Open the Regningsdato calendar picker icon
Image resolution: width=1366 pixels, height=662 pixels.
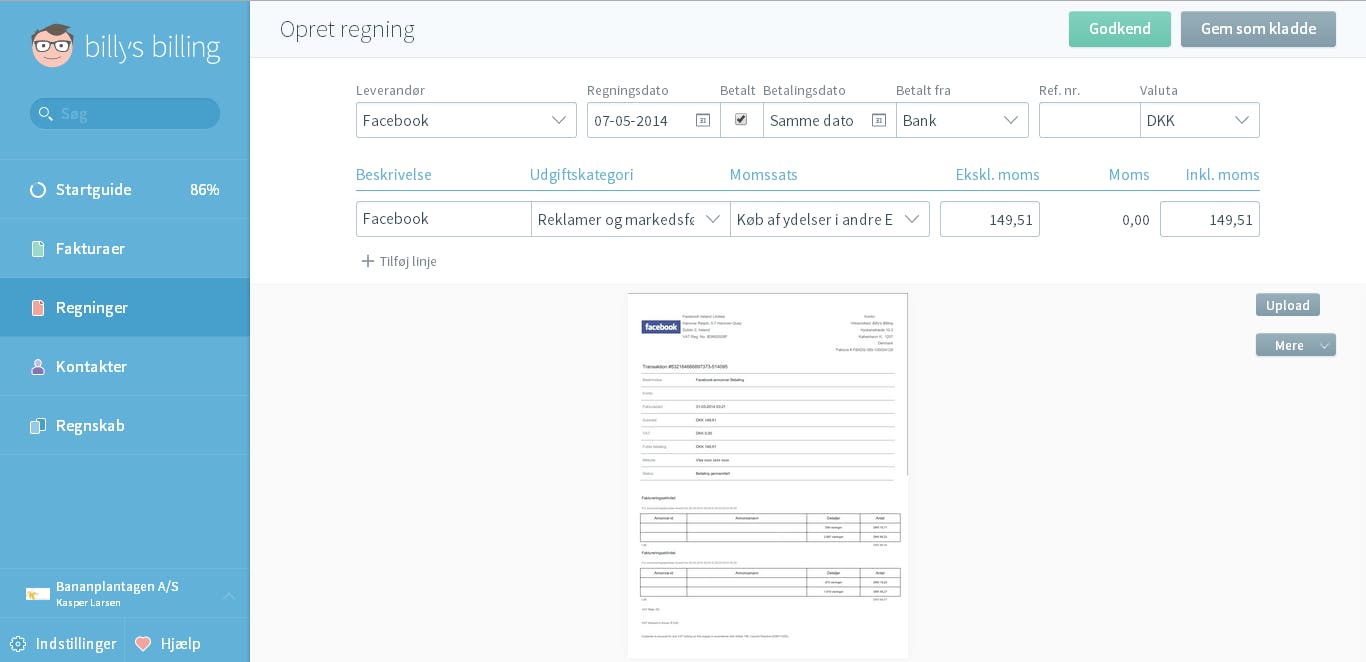tap(703, 120)
